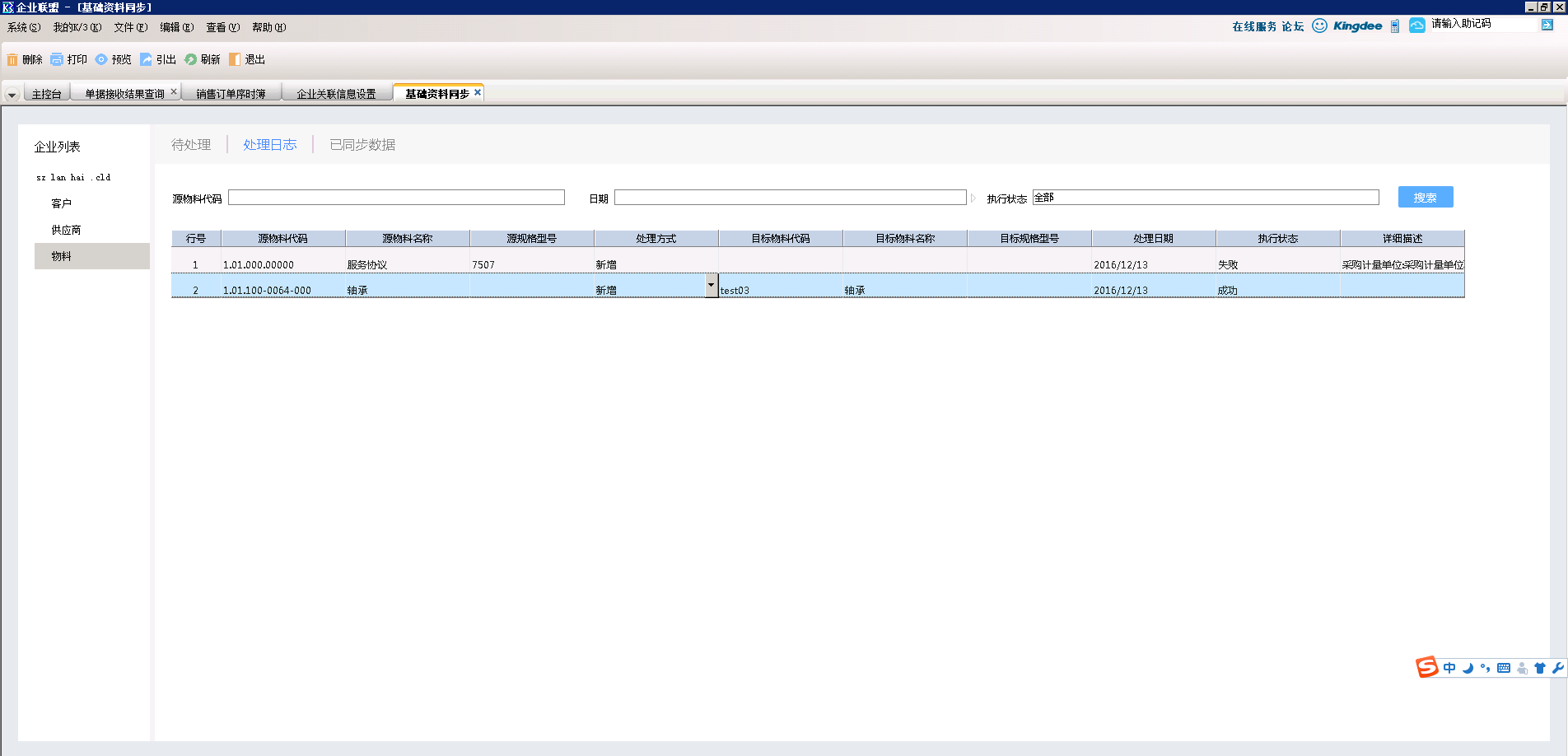
Task: Click the 搜索 search button
Action: click(x=1425, y=198)
